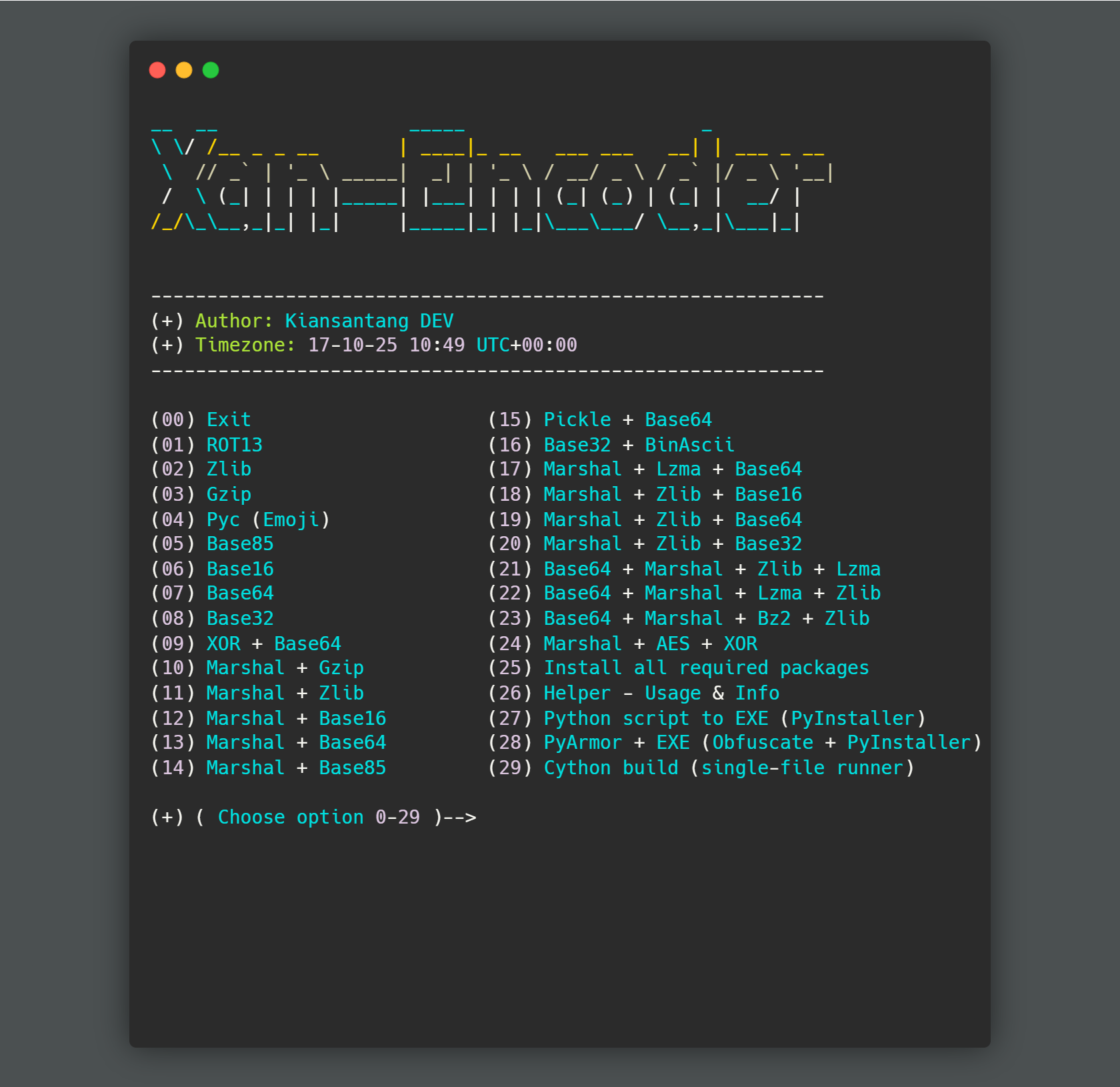Viewport: 1120px width, 1087px height.
Task: Select Marshal + Gzip option
Action: pos(285,668)
